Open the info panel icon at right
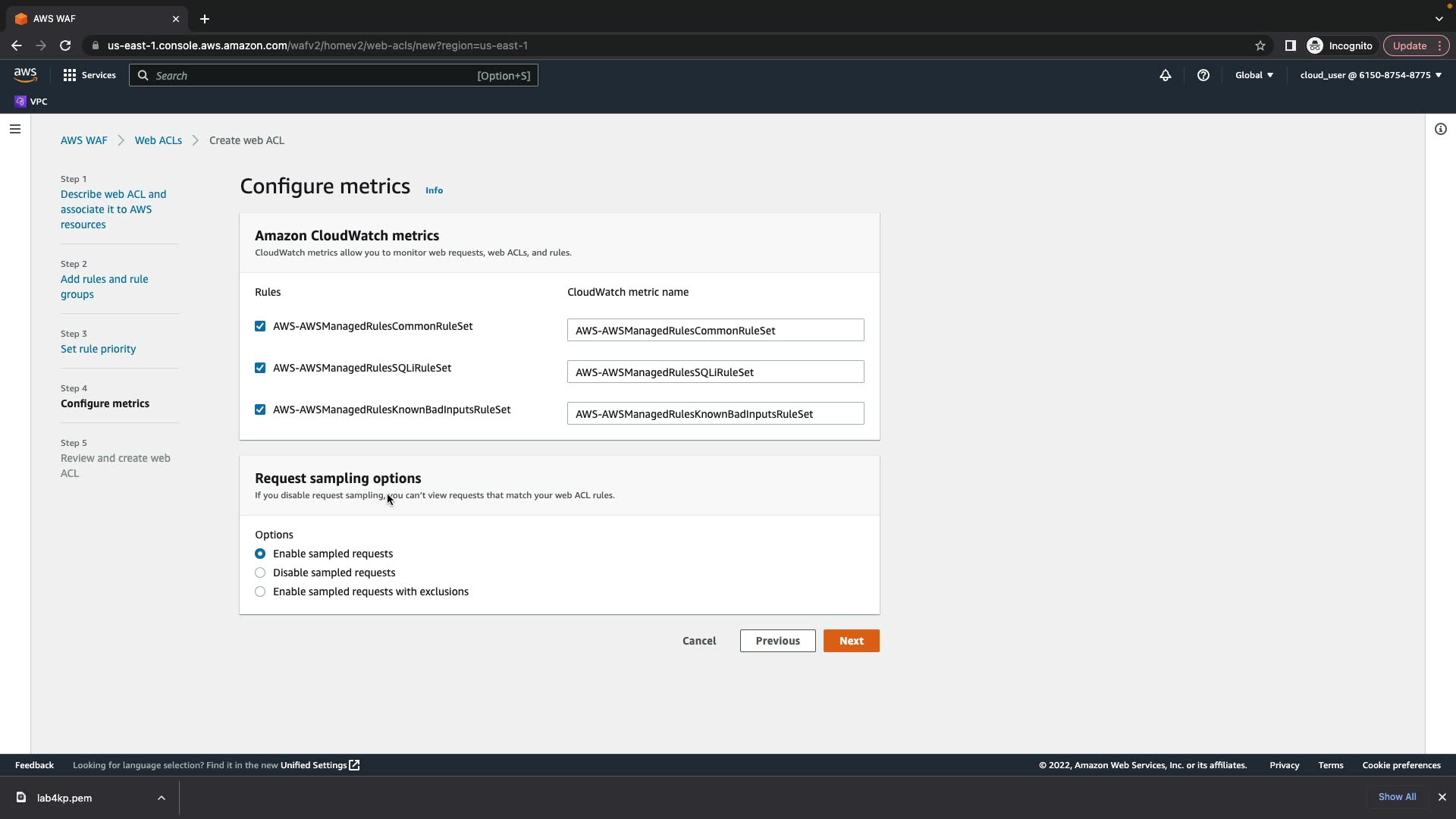This screenshot has height=819, width=1456. (1440, 129)
